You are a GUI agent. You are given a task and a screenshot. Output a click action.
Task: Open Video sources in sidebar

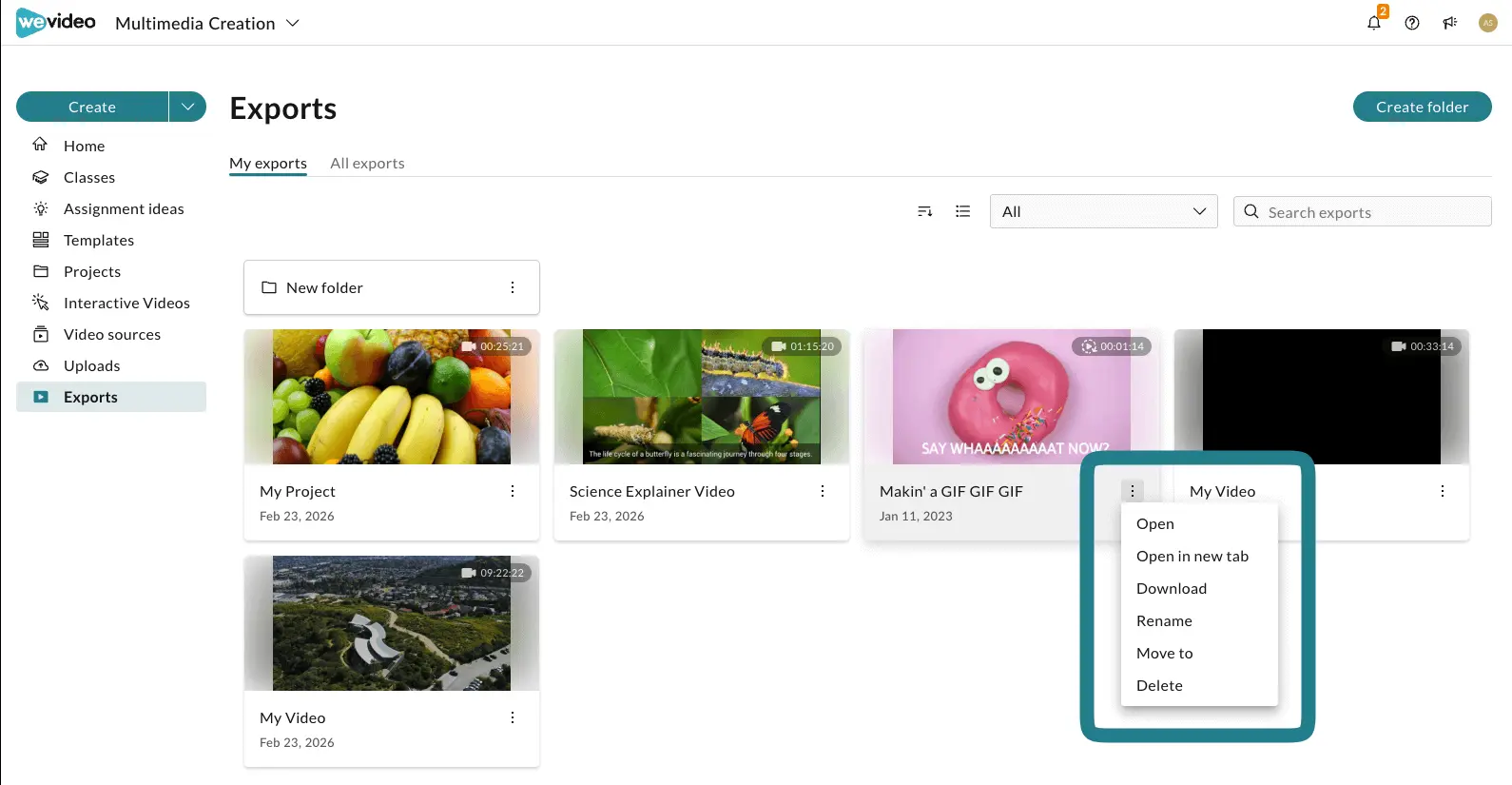(111, 334)
